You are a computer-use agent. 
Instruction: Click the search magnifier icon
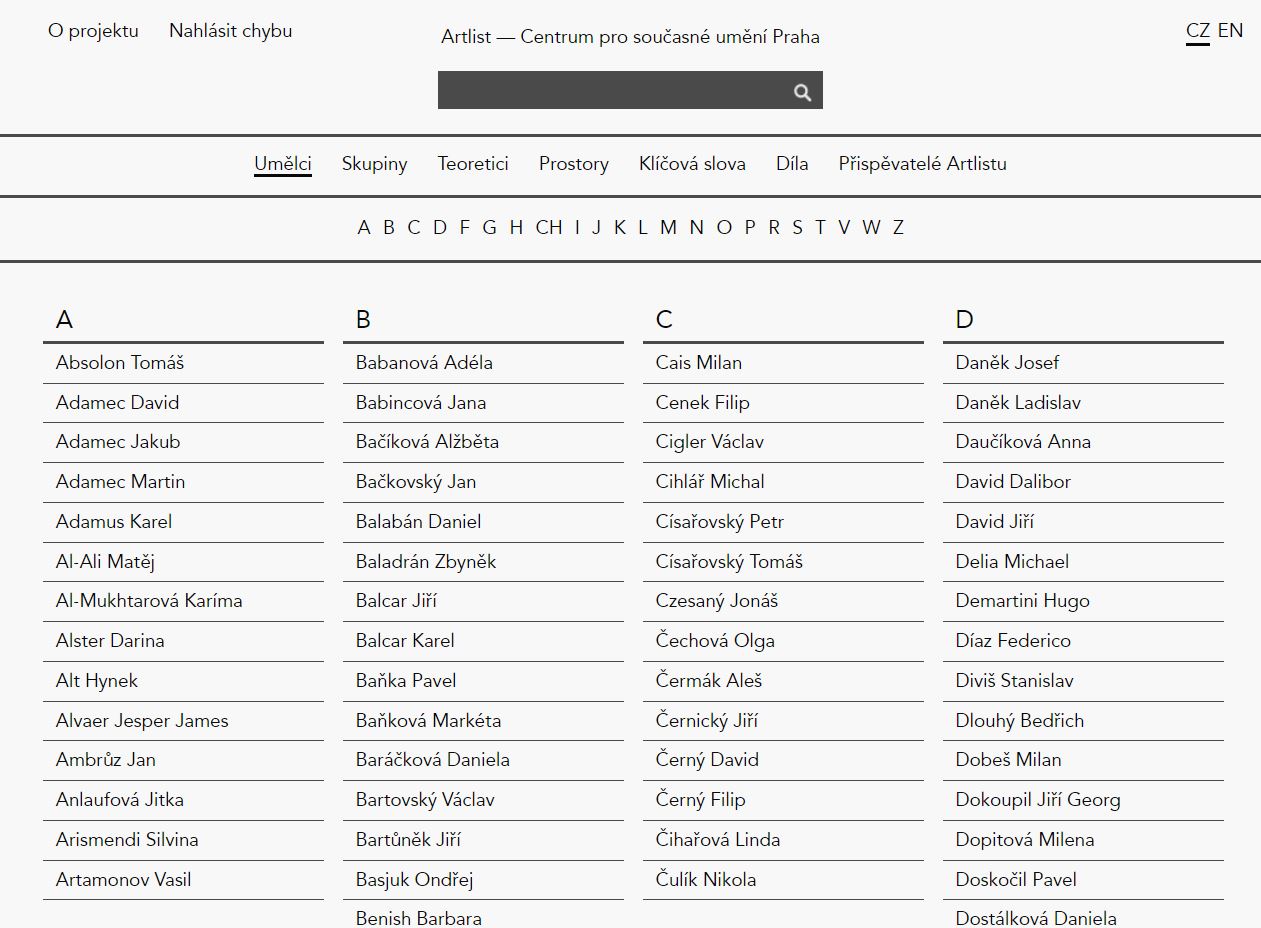(802, 92)
